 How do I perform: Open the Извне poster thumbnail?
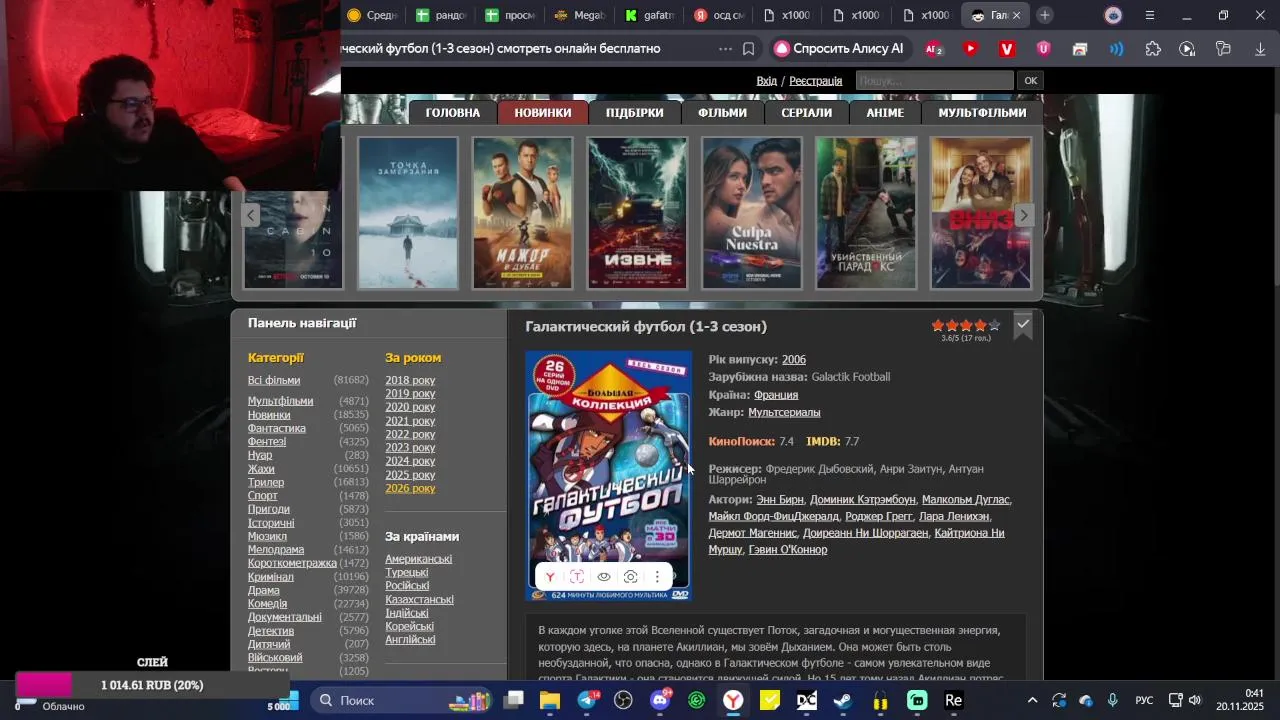(637, 213)
